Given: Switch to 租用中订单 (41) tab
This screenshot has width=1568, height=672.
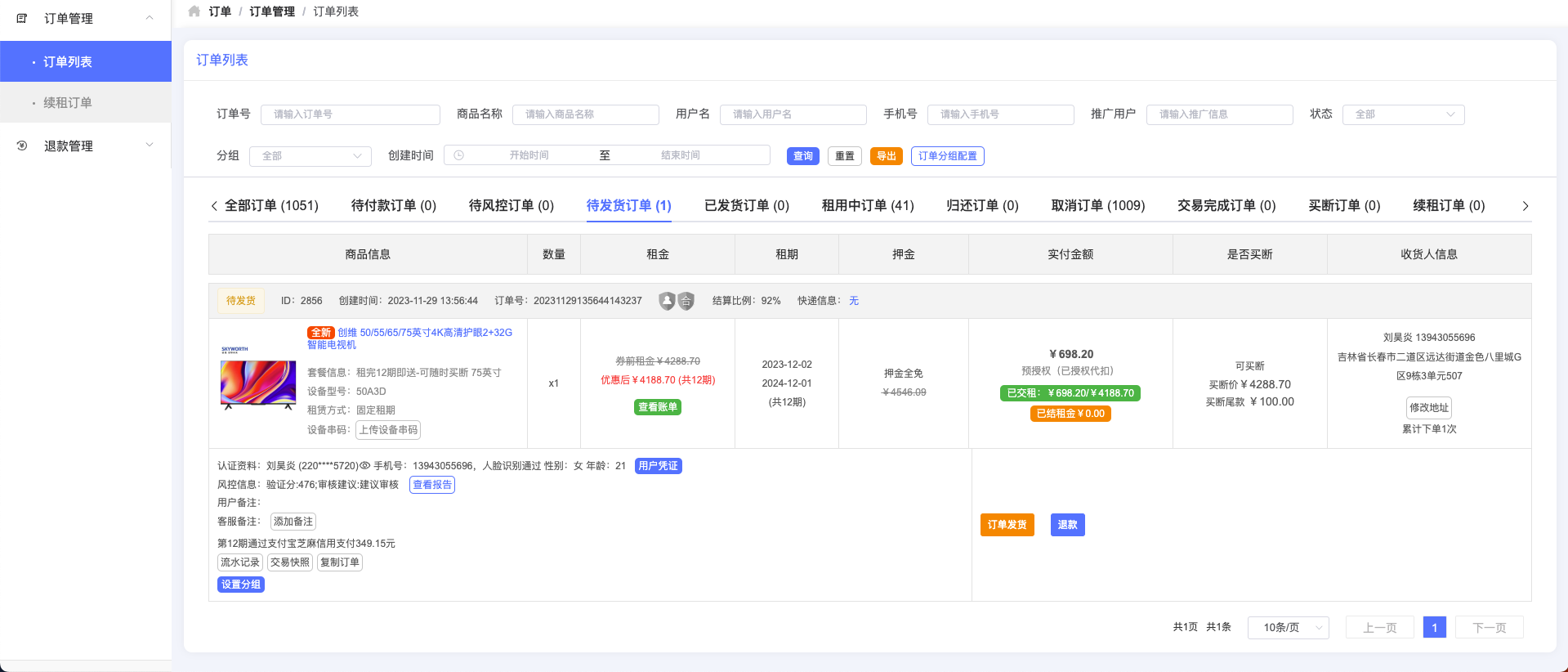Looking at the screenshot, I should pyautogui.click(x=868, y=206).
